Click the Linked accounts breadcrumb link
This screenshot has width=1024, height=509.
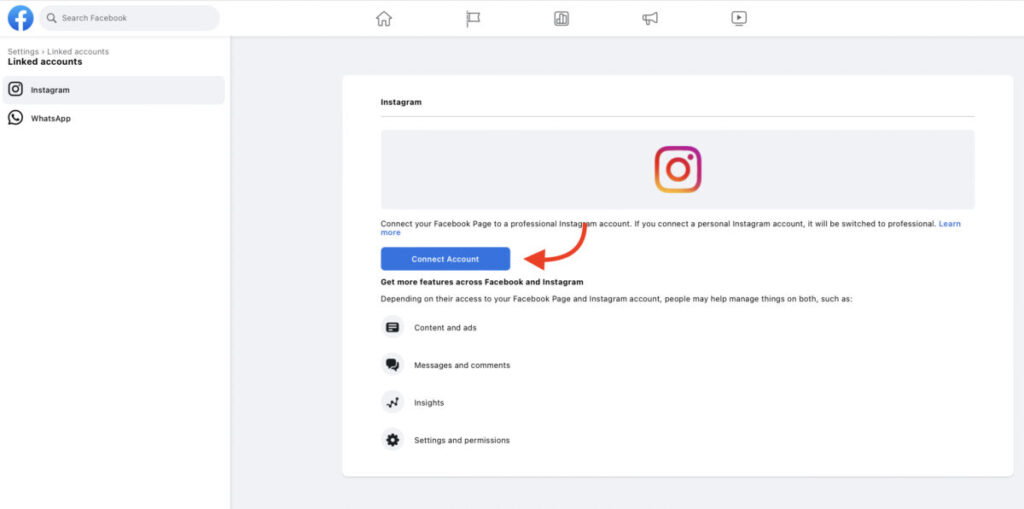click(78, 52)
